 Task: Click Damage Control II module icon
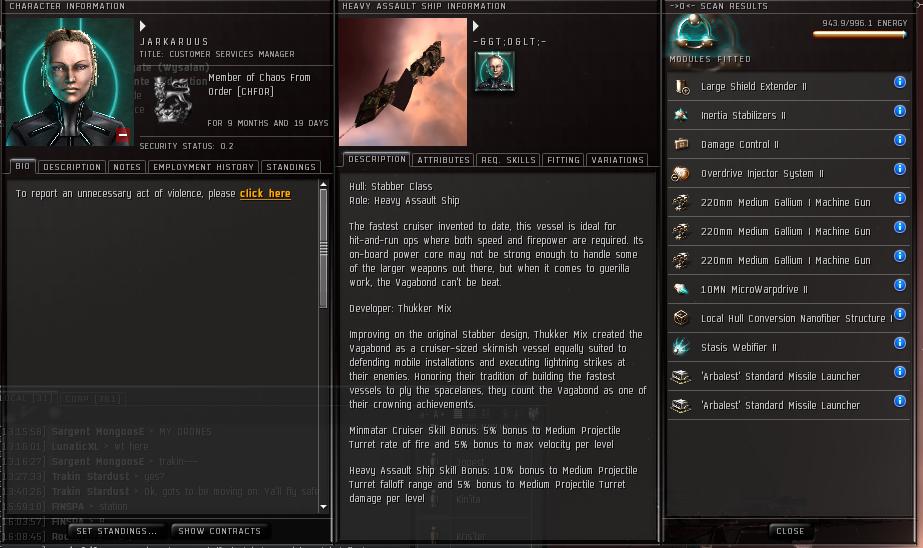coord(681,144)
